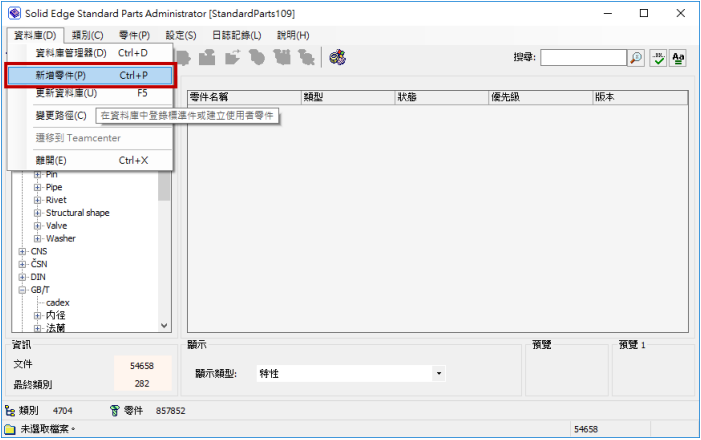Viewport: 701px width, 440px height.
Task: Open the 零件(P) menu
Action: coord(135,35)
